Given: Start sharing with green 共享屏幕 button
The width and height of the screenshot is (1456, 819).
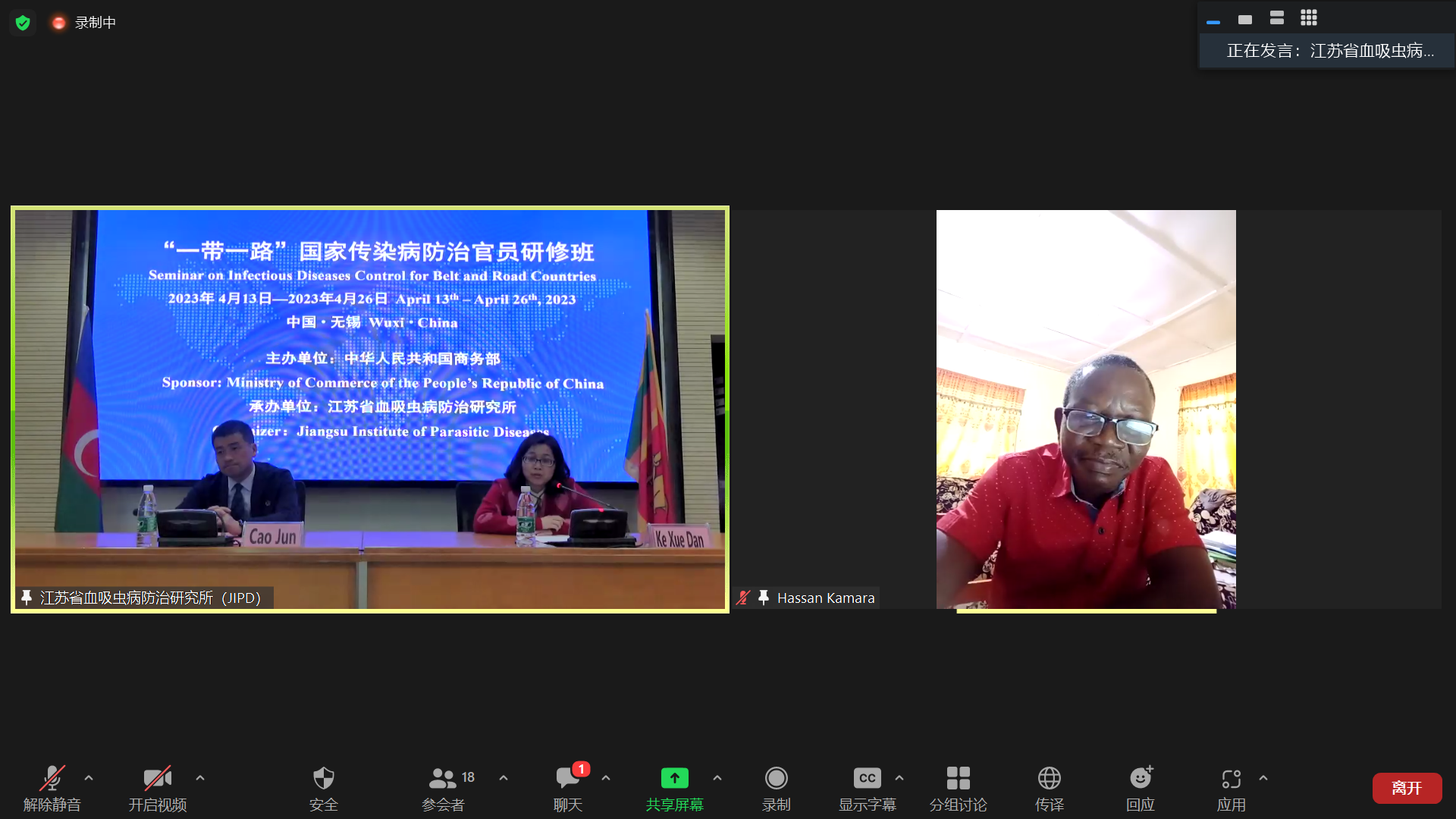Looking at the screenshot, I should pos(675,789).
